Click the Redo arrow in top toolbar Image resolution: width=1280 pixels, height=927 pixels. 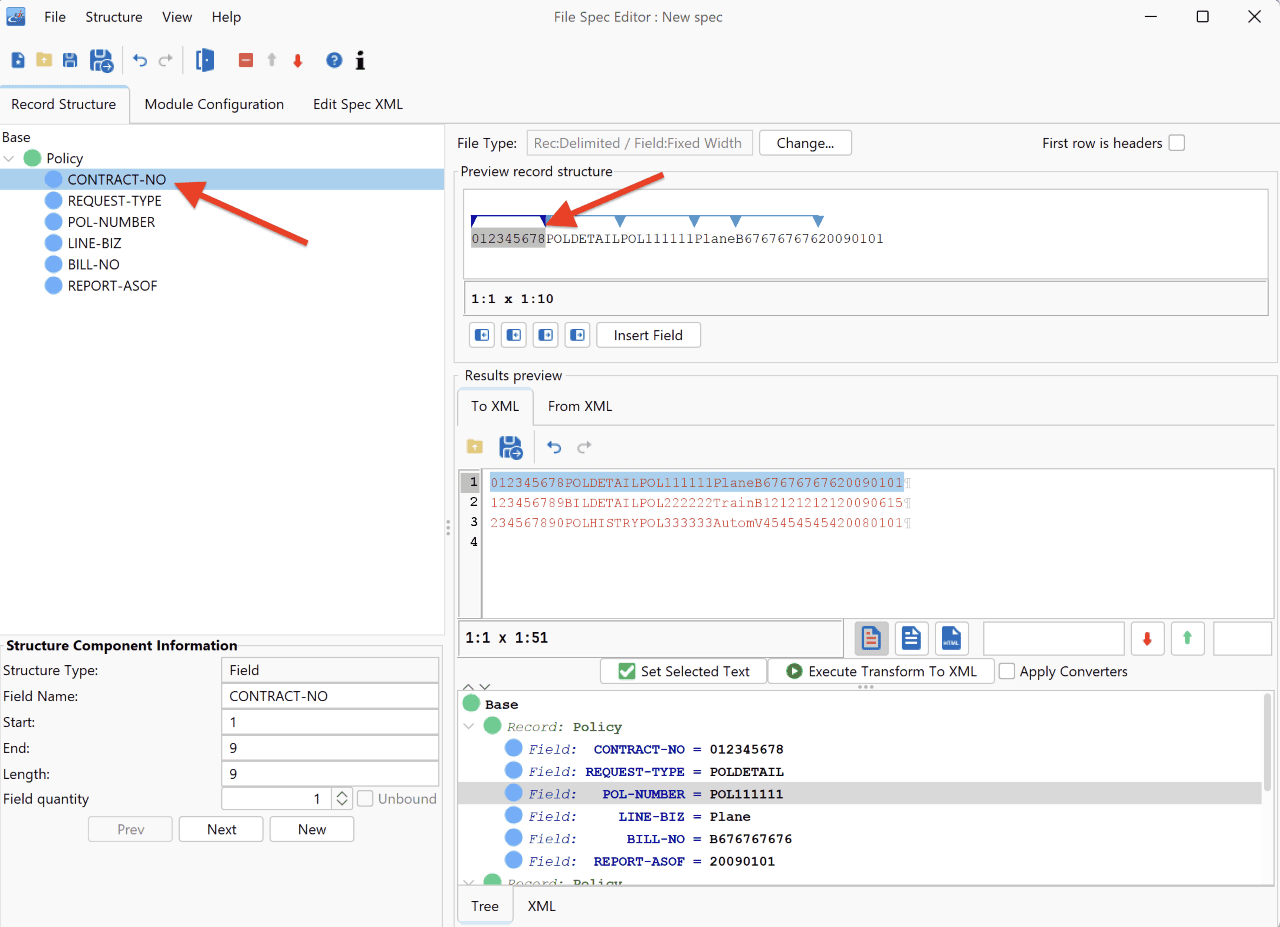pos(166,61)
